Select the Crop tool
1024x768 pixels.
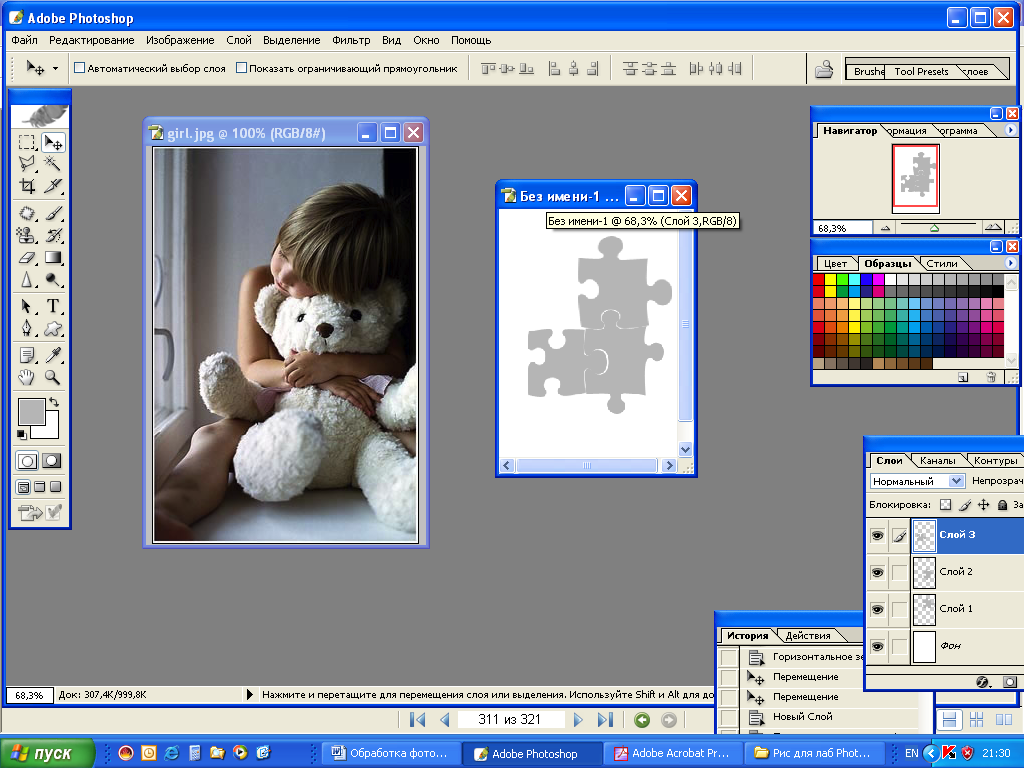pyautogui.click(x=27, y=185)
